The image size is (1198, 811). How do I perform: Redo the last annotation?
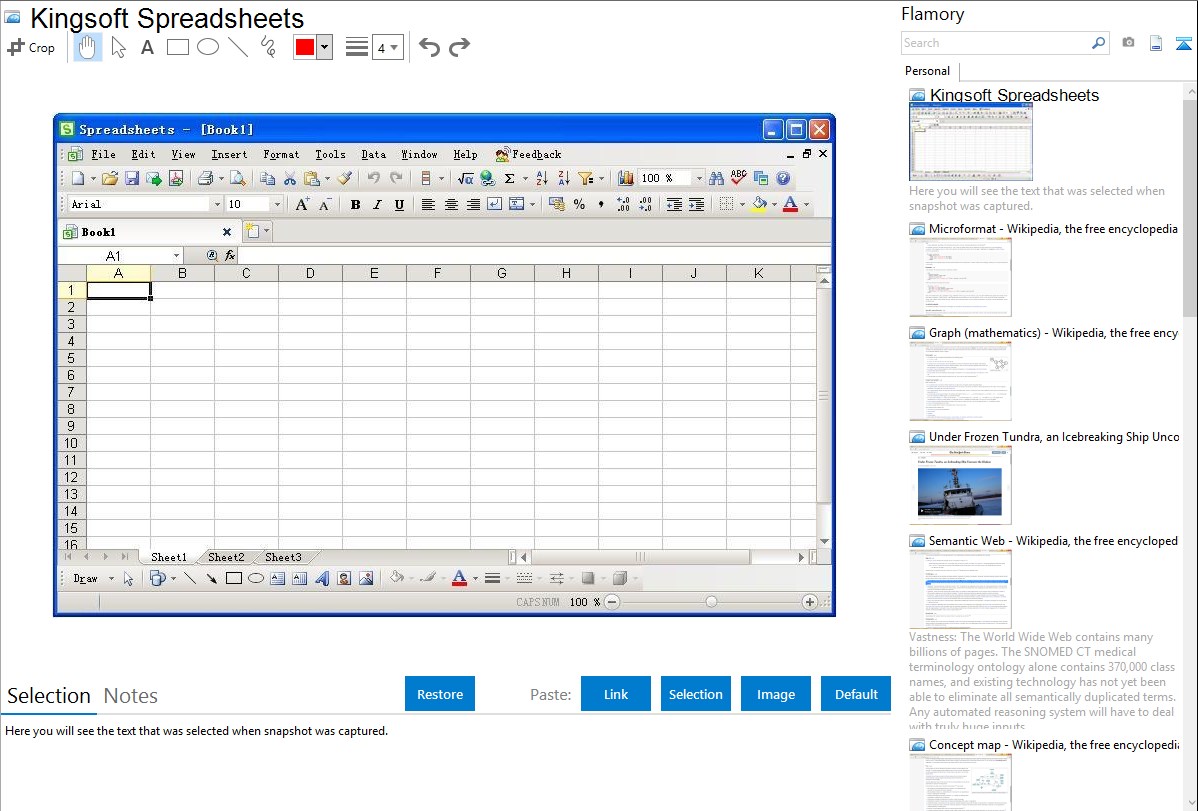point(460,47)
